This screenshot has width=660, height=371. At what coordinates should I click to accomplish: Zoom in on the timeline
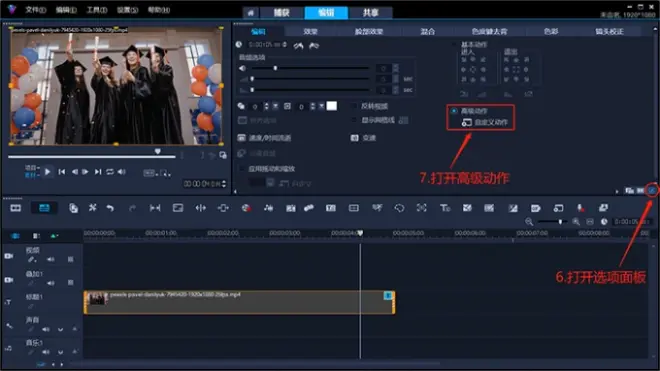pos(575,222)
